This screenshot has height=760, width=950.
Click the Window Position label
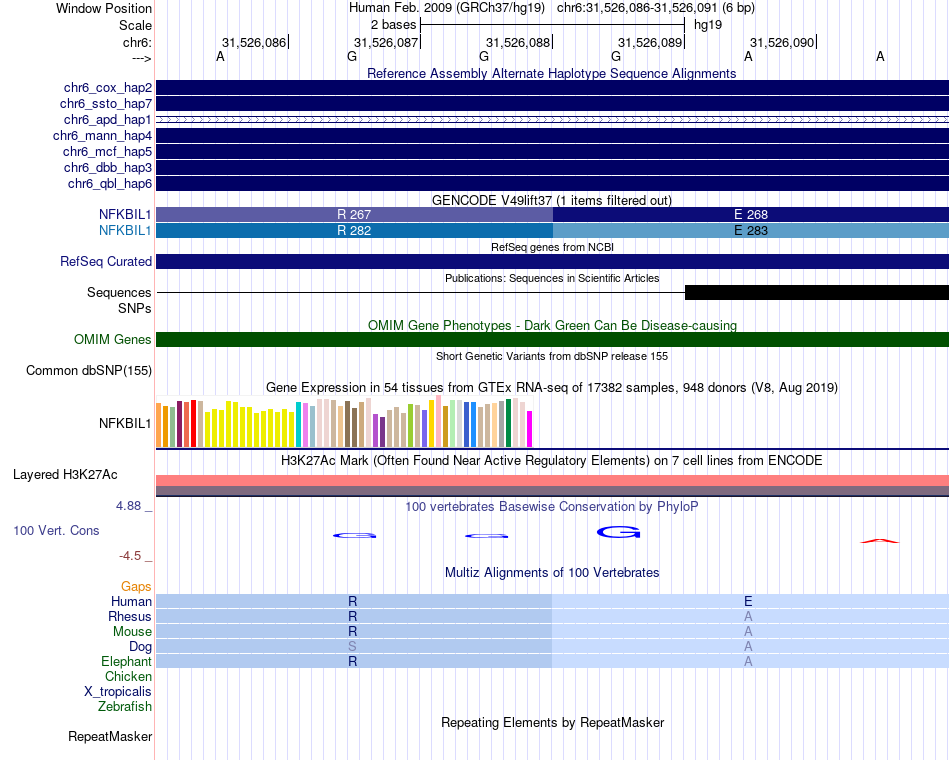tap(104, 8)
